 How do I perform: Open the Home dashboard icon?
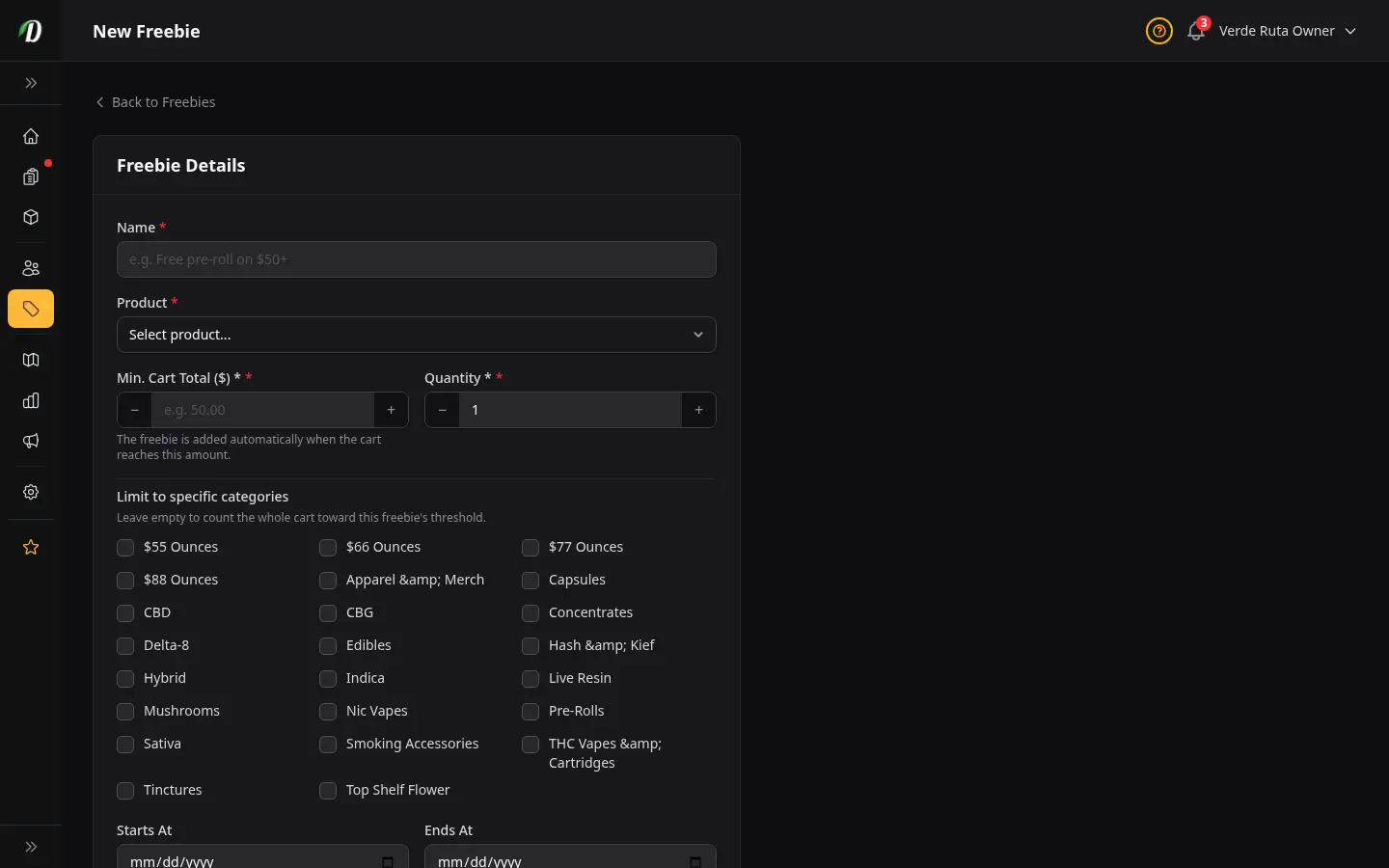tap(31, 136)
